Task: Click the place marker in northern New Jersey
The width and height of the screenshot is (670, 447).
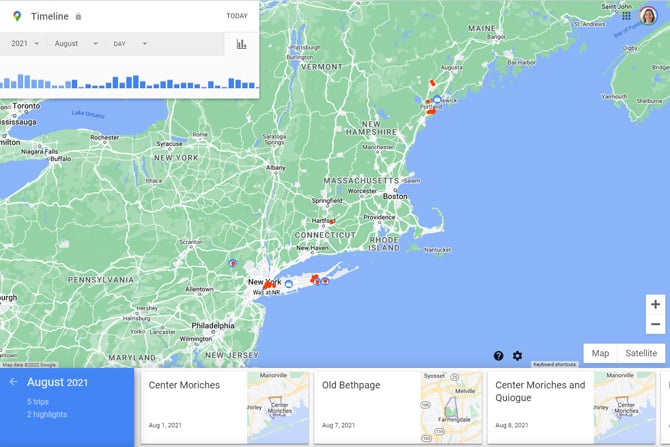Action: tap(232, 263)
